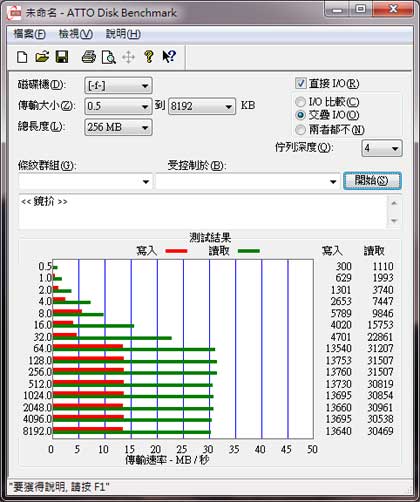Close the ATTO Disk Benchmark window

(393, 9)
